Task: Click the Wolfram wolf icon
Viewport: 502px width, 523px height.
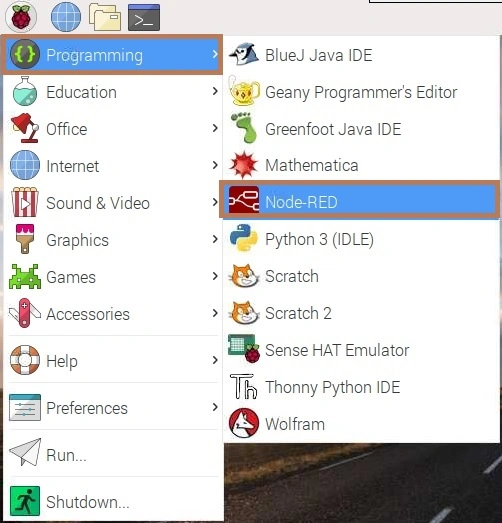Action: coord(244,423)
